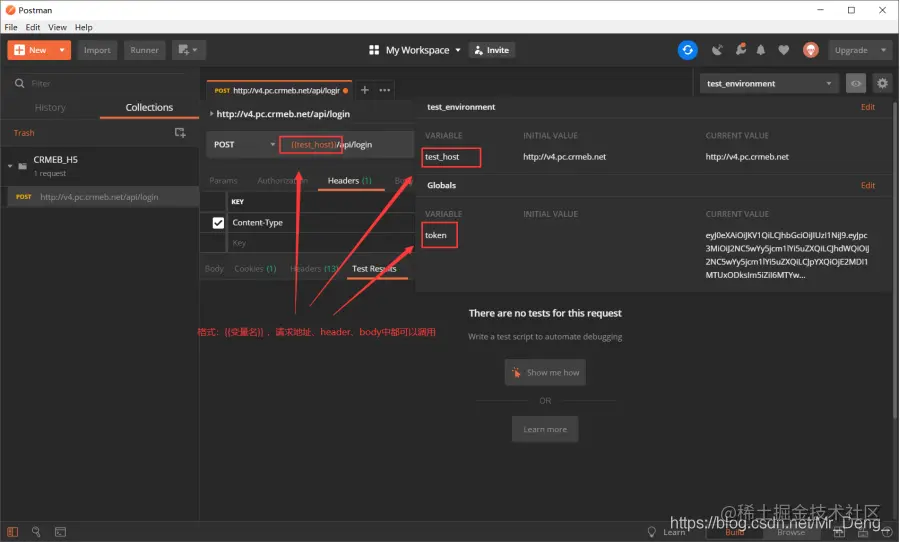Edit the test_environment variables
Image resolution: width=900 pixels, height=542 pixels.
[868, 107]
